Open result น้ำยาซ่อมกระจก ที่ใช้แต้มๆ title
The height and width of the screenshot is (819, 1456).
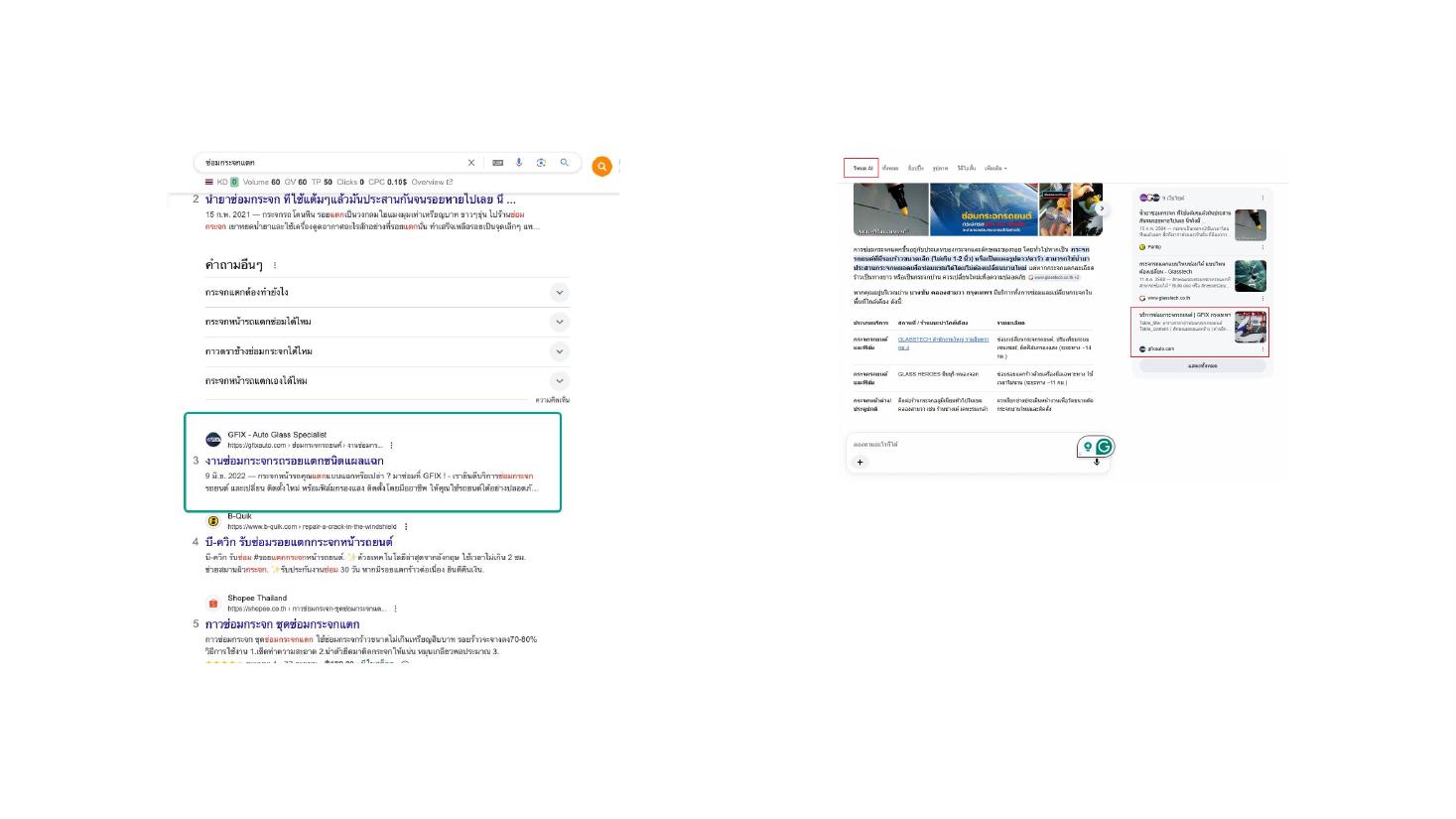(x=360, y=200)
